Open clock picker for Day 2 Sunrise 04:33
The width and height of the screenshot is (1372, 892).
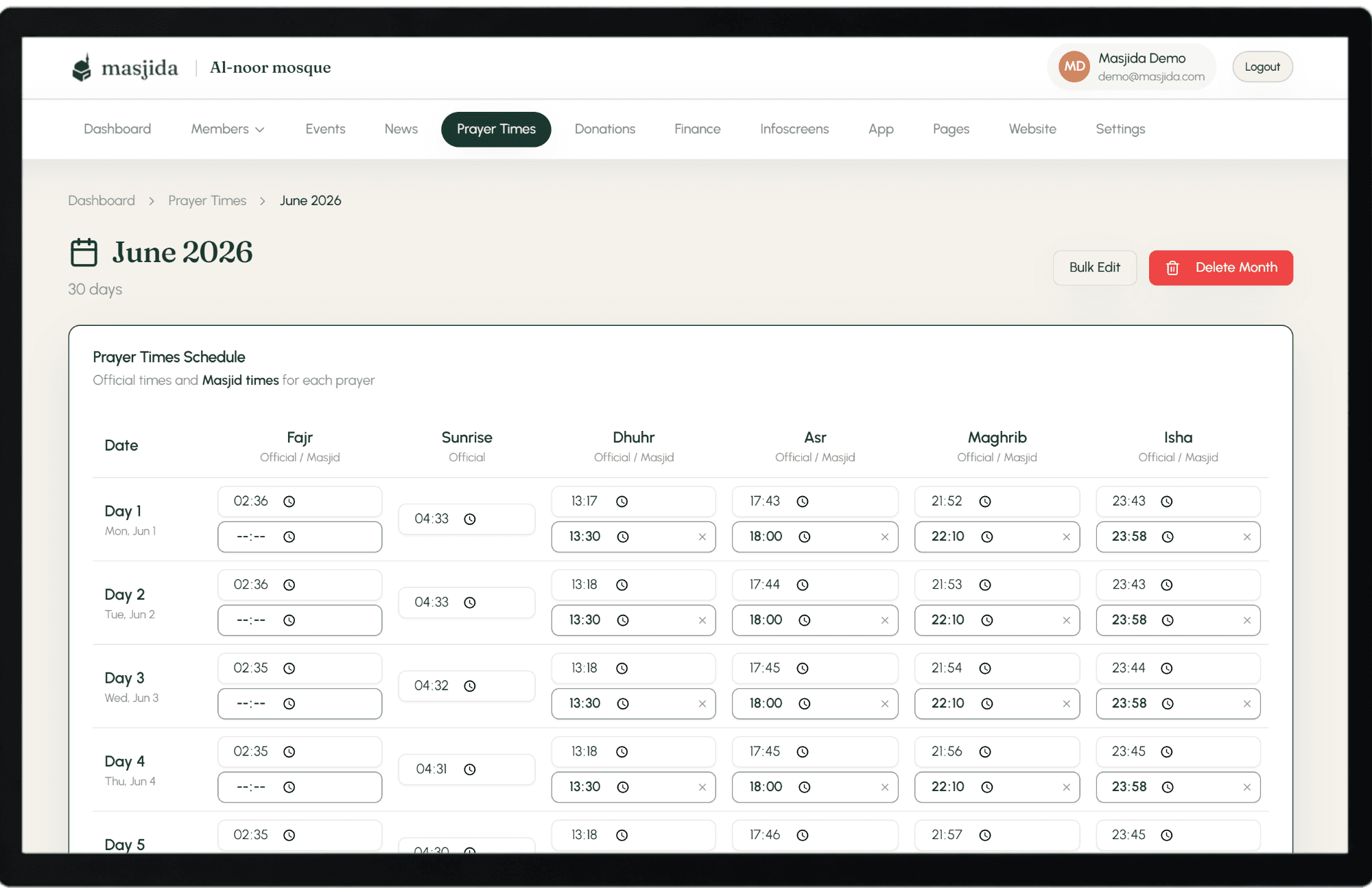pos(470,602)
